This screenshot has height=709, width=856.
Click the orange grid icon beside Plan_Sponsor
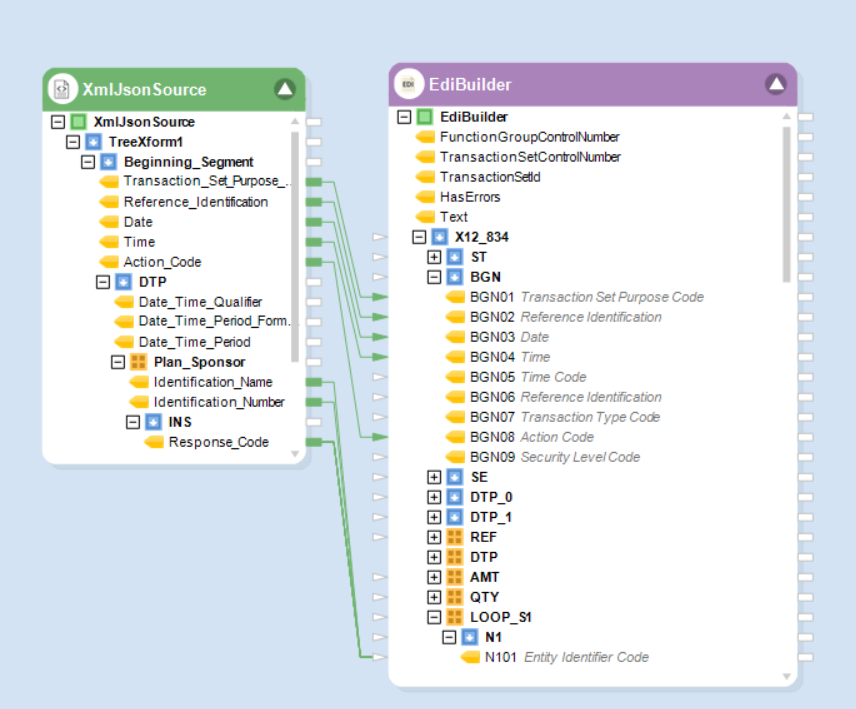pos(139,362)
